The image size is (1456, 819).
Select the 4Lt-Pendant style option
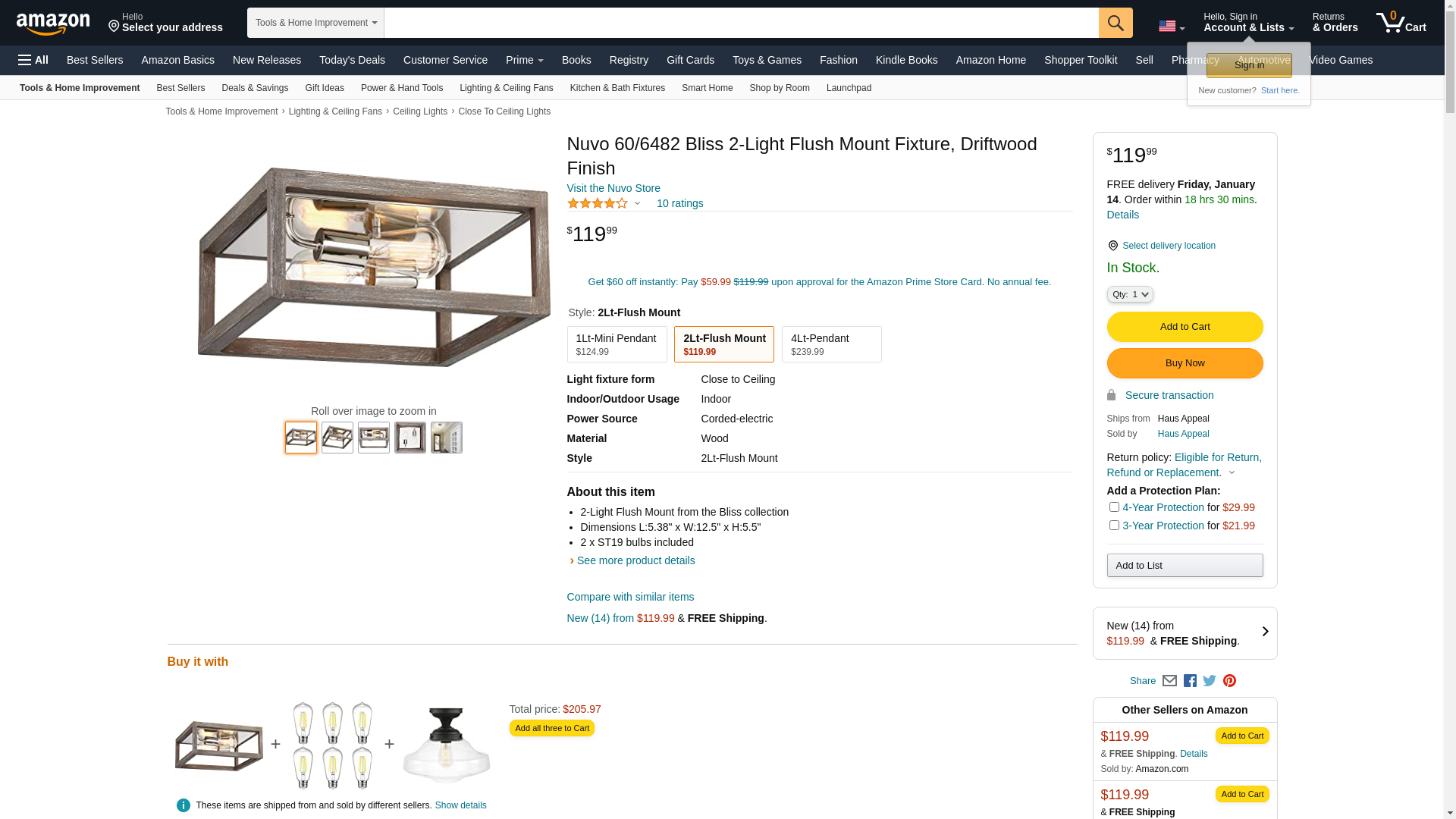(831, 344)
